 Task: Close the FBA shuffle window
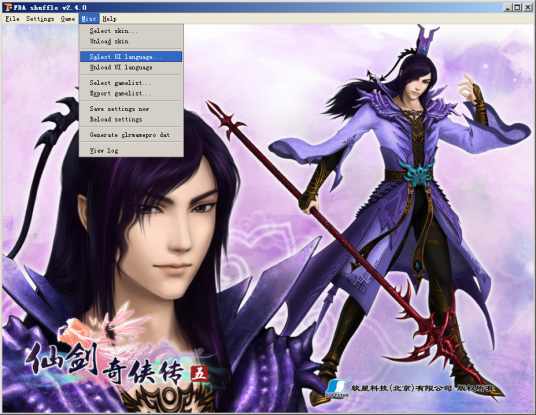528,7
